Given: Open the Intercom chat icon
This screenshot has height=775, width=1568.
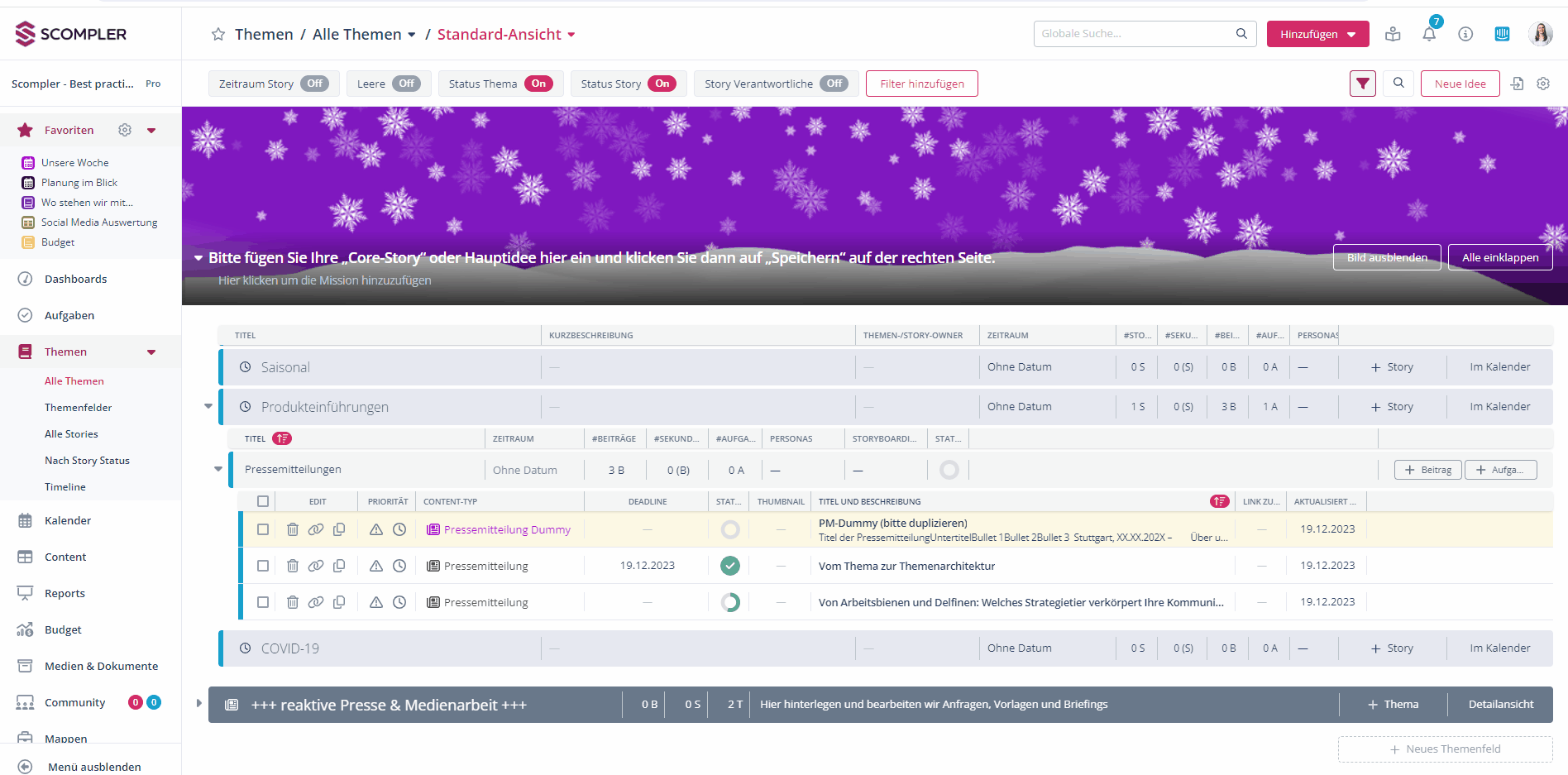Looking at the screenshot, I should click(x=1503, y=33).
